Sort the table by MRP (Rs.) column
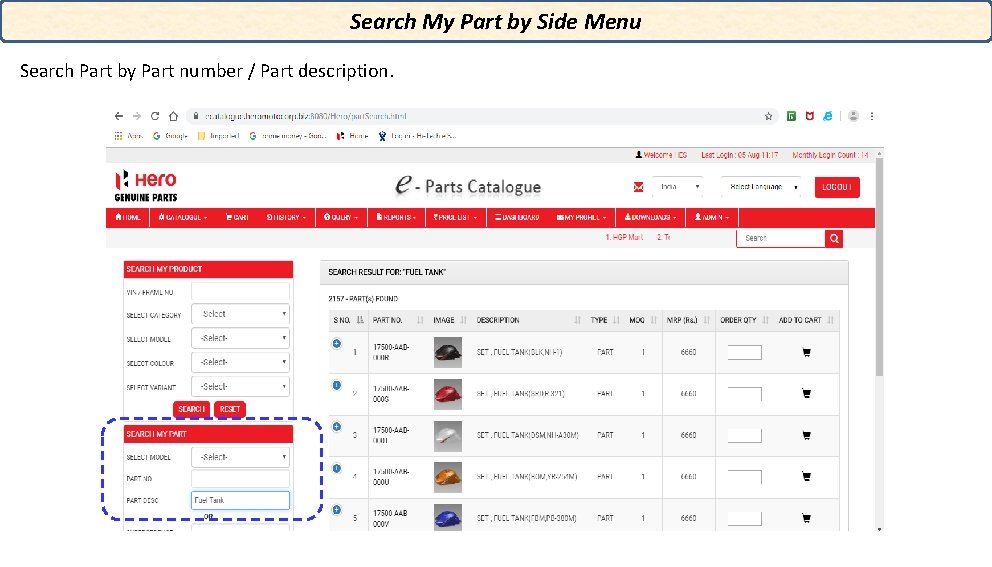 pos(688,320)
